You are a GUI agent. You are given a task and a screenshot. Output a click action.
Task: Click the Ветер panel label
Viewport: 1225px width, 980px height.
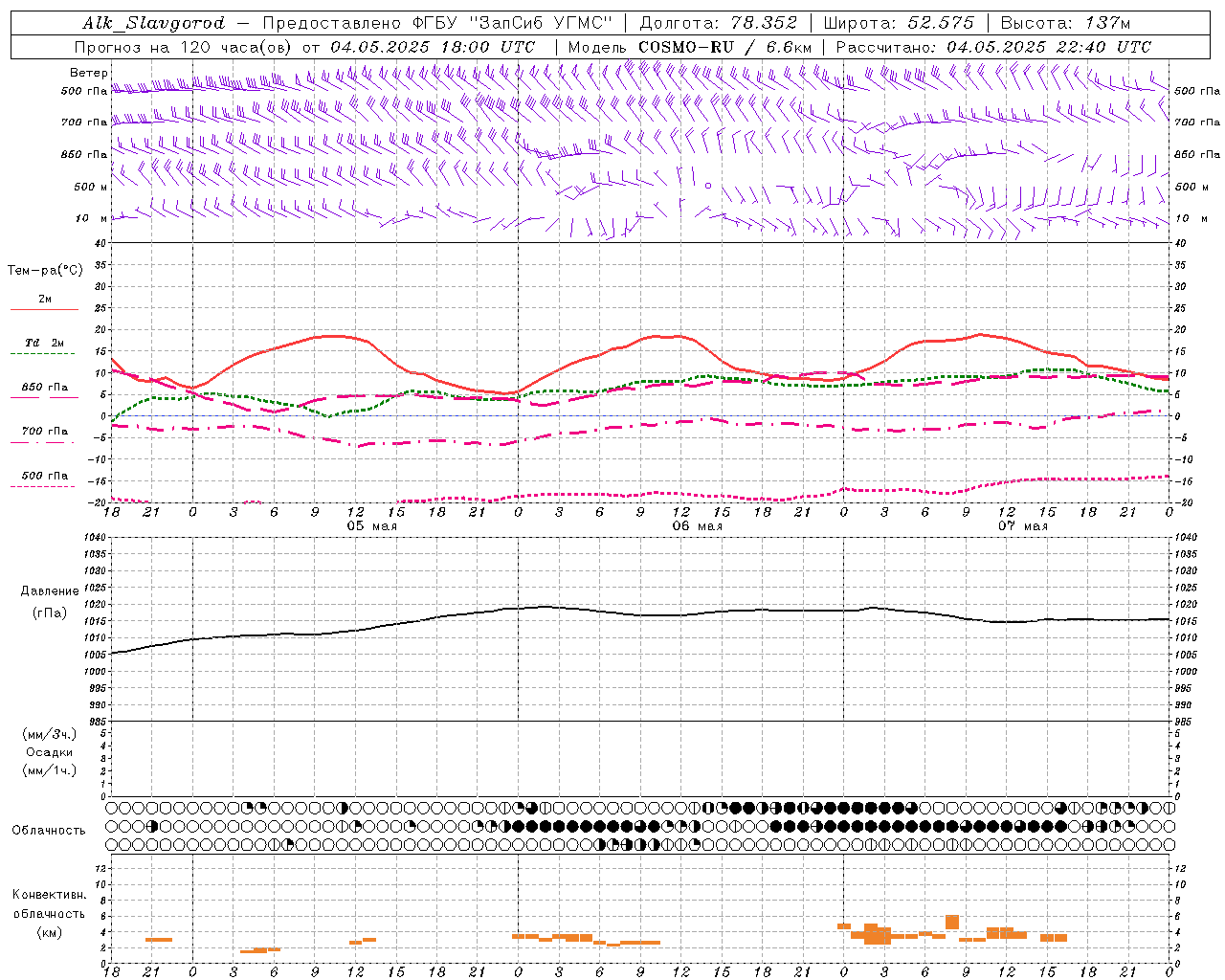pyautogui.click(x=89, y=73)
